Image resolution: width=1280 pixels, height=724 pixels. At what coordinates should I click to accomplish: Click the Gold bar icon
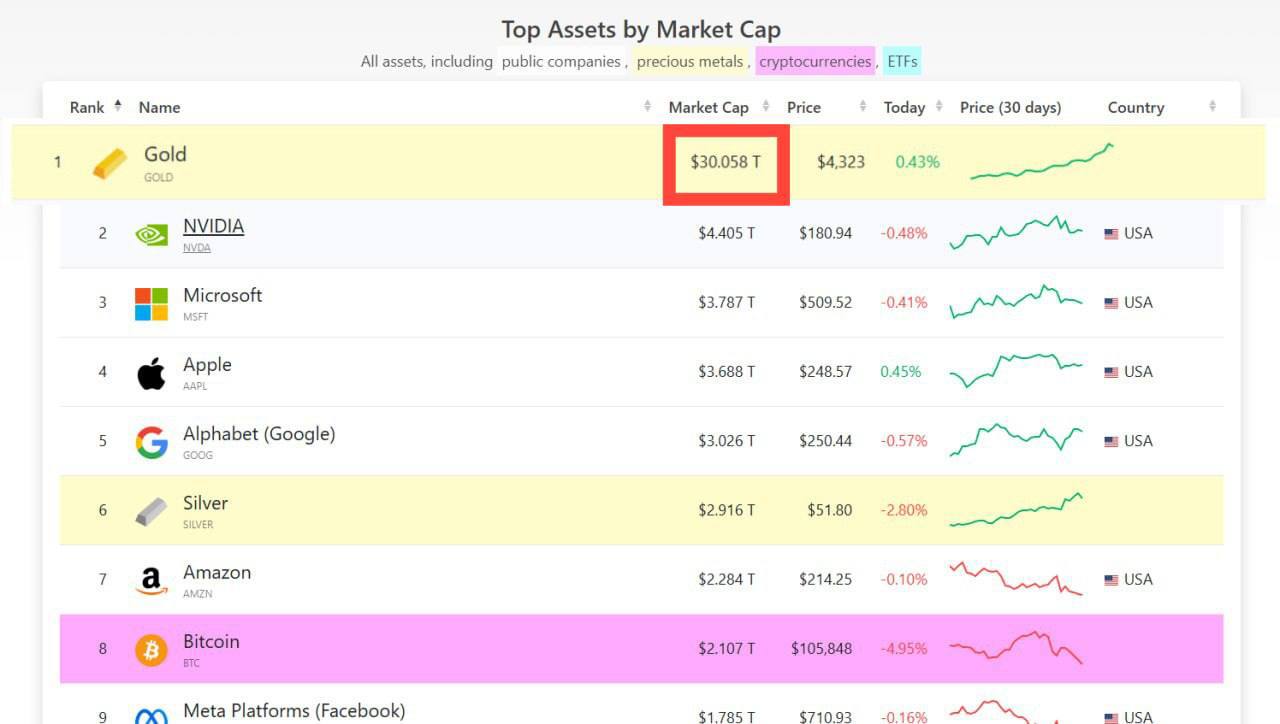[x=110, y=162]
